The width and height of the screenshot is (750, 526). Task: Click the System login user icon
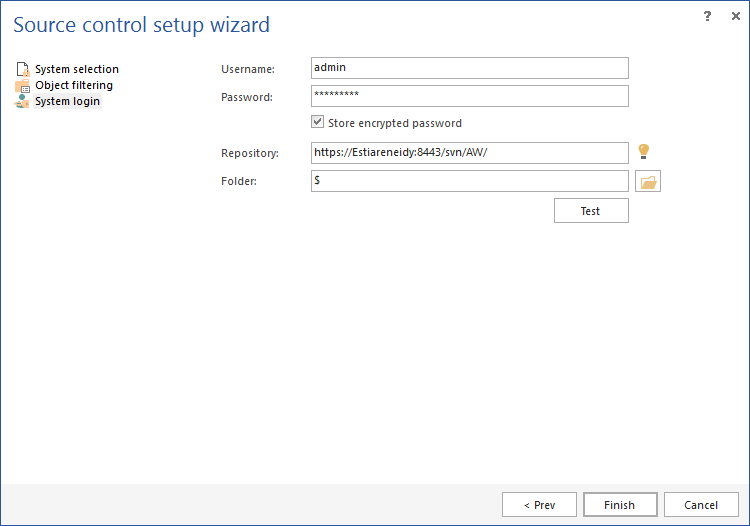[22, 102]
